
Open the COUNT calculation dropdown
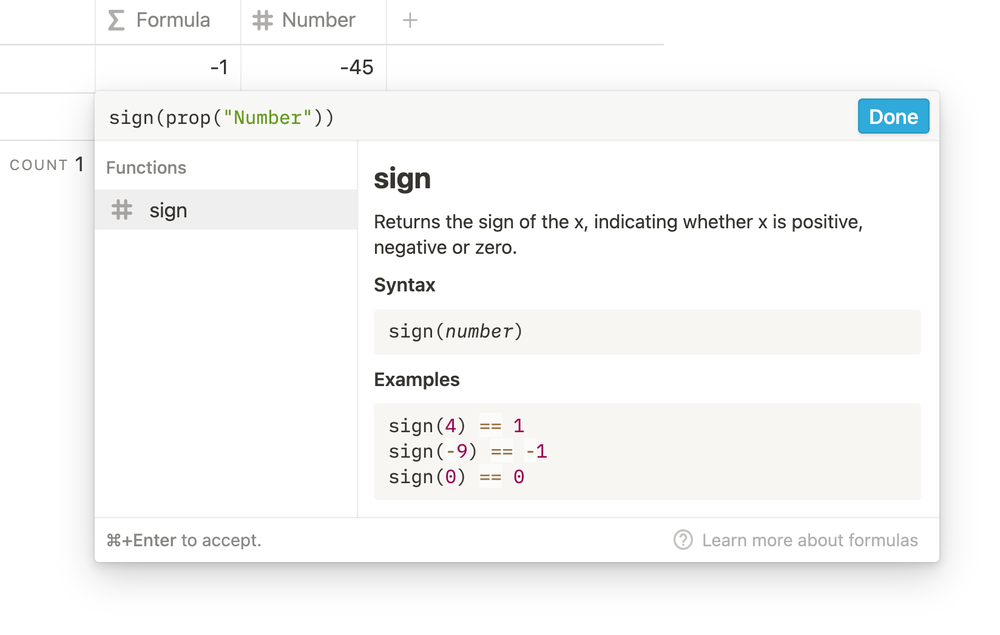[x=46, y=165]
